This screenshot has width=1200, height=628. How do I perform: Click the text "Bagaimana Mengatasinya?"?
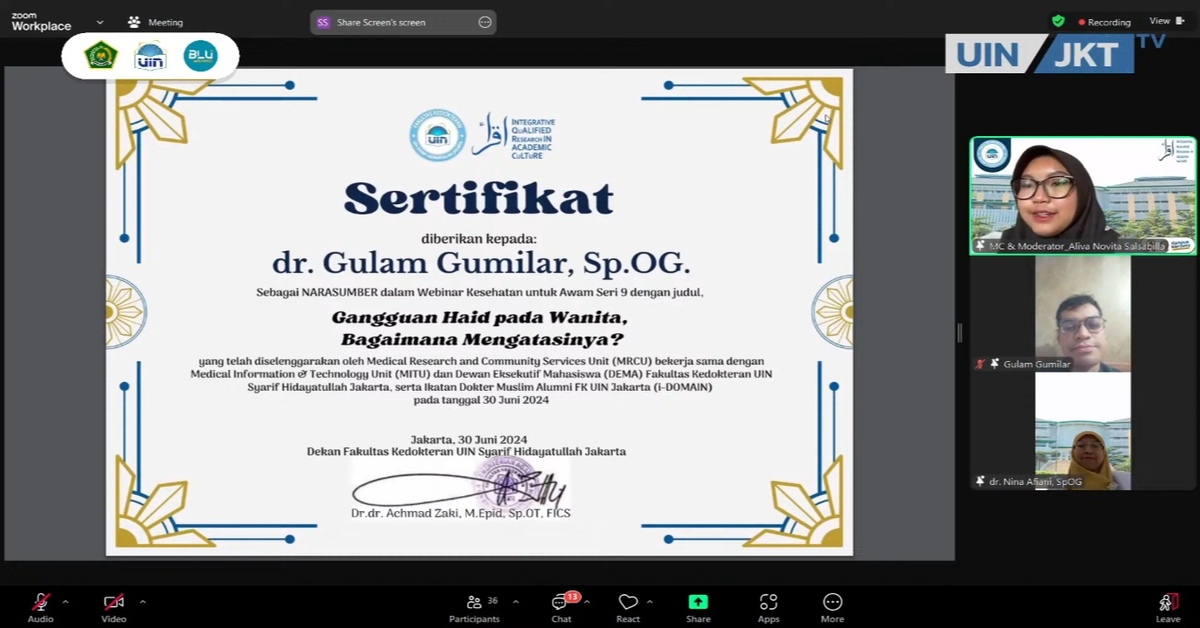click(x=480, y=338)
